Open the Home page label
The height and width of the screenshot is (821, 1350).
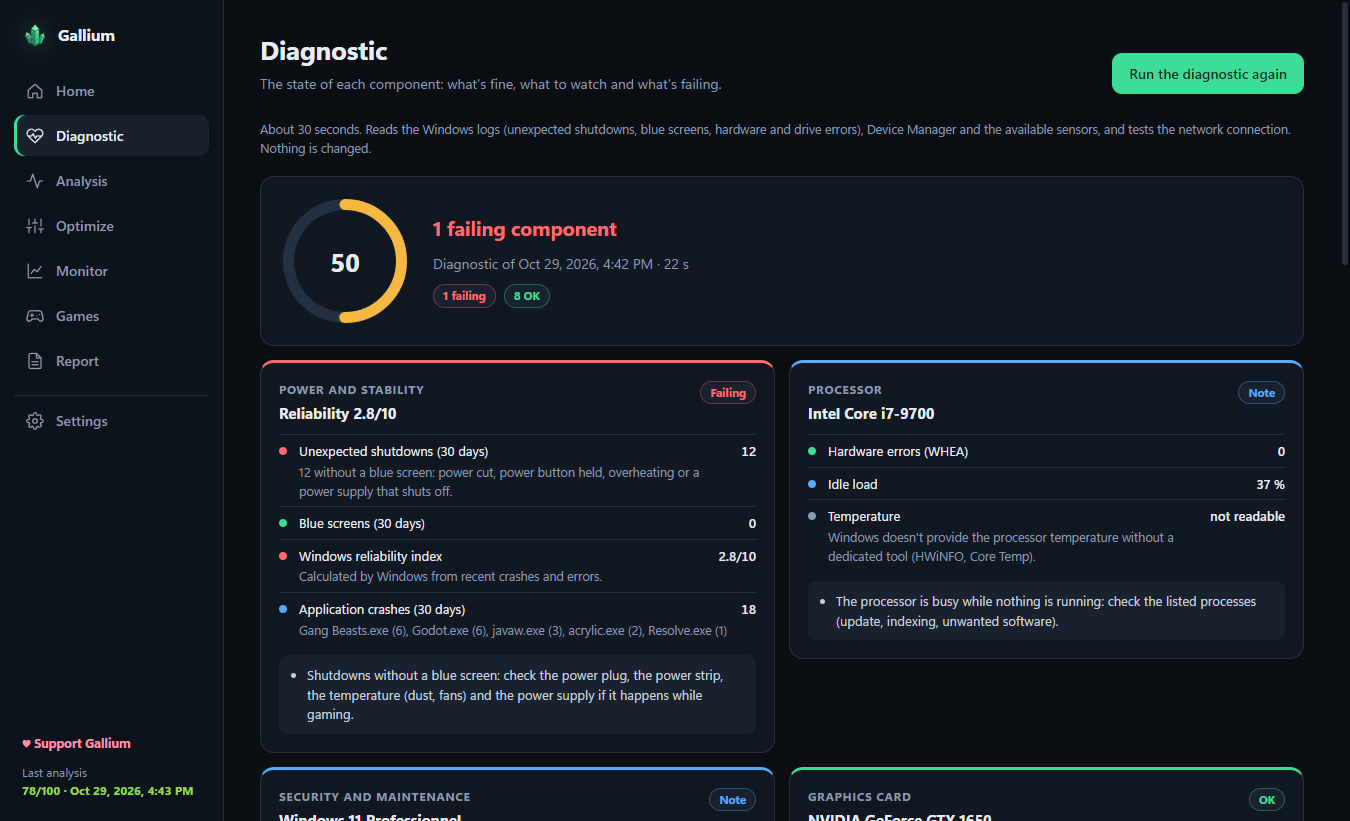click(x=75, y=91)
